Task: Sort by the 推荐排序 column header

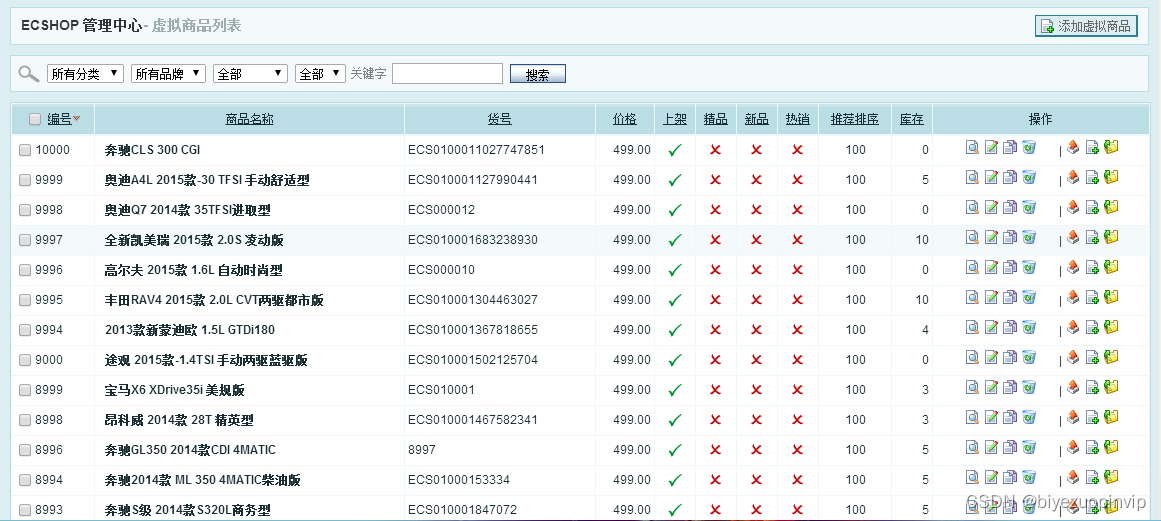Action: (x=854, y=119)
